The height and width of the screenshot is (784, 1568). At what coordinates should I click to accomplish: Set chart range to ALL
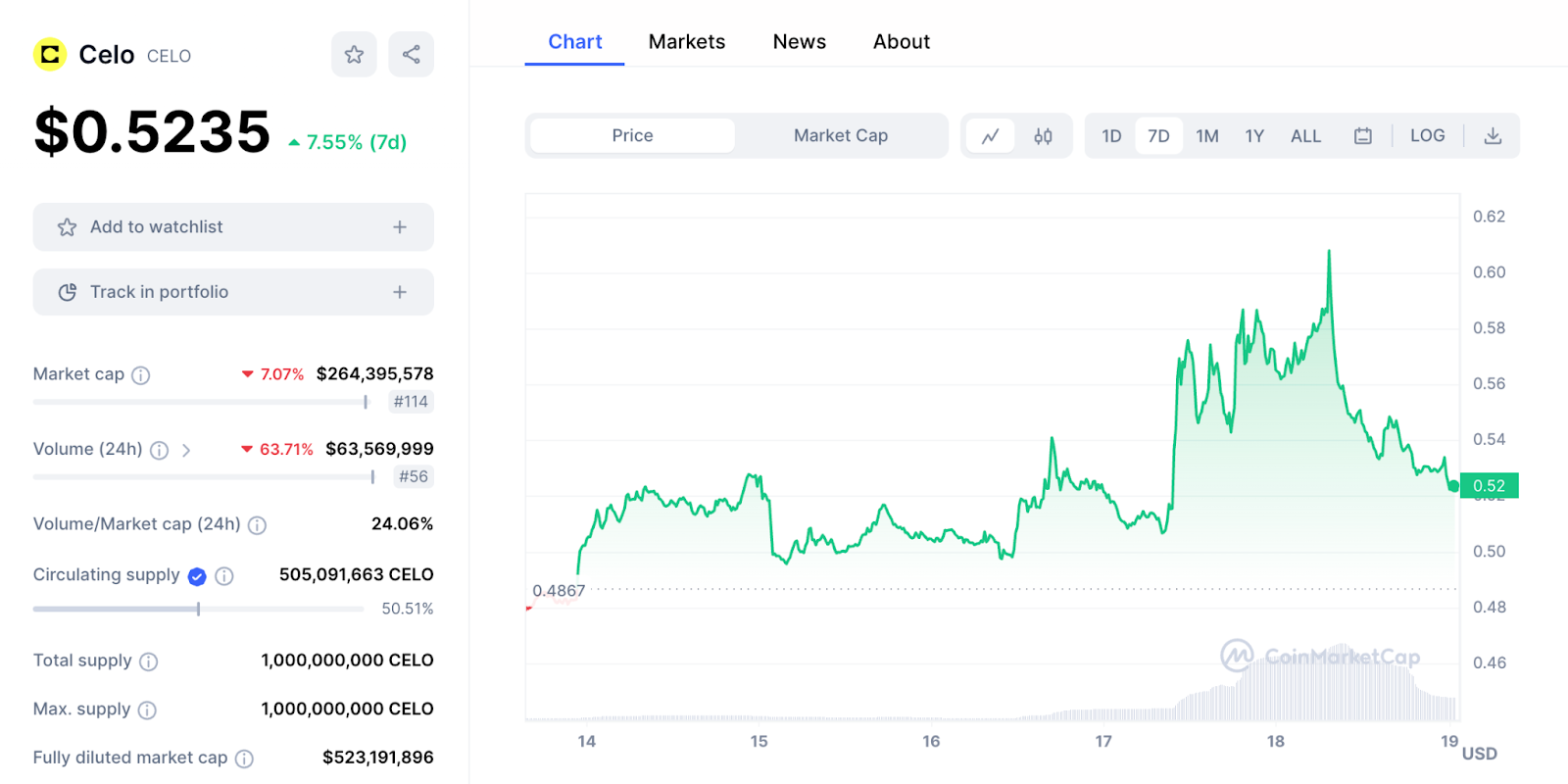click(x=1305, y=136)
